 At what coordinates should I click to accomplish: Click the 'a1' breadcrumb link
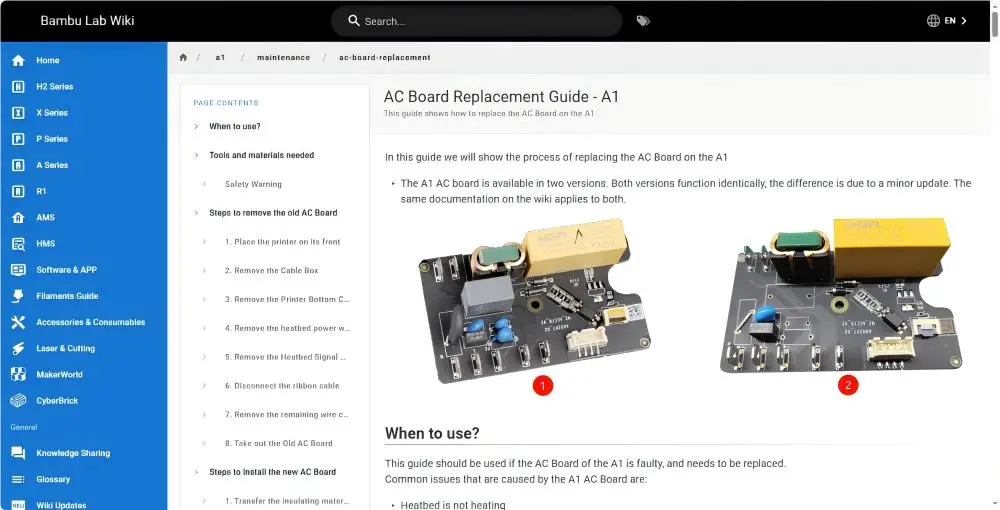coord(220,57)
